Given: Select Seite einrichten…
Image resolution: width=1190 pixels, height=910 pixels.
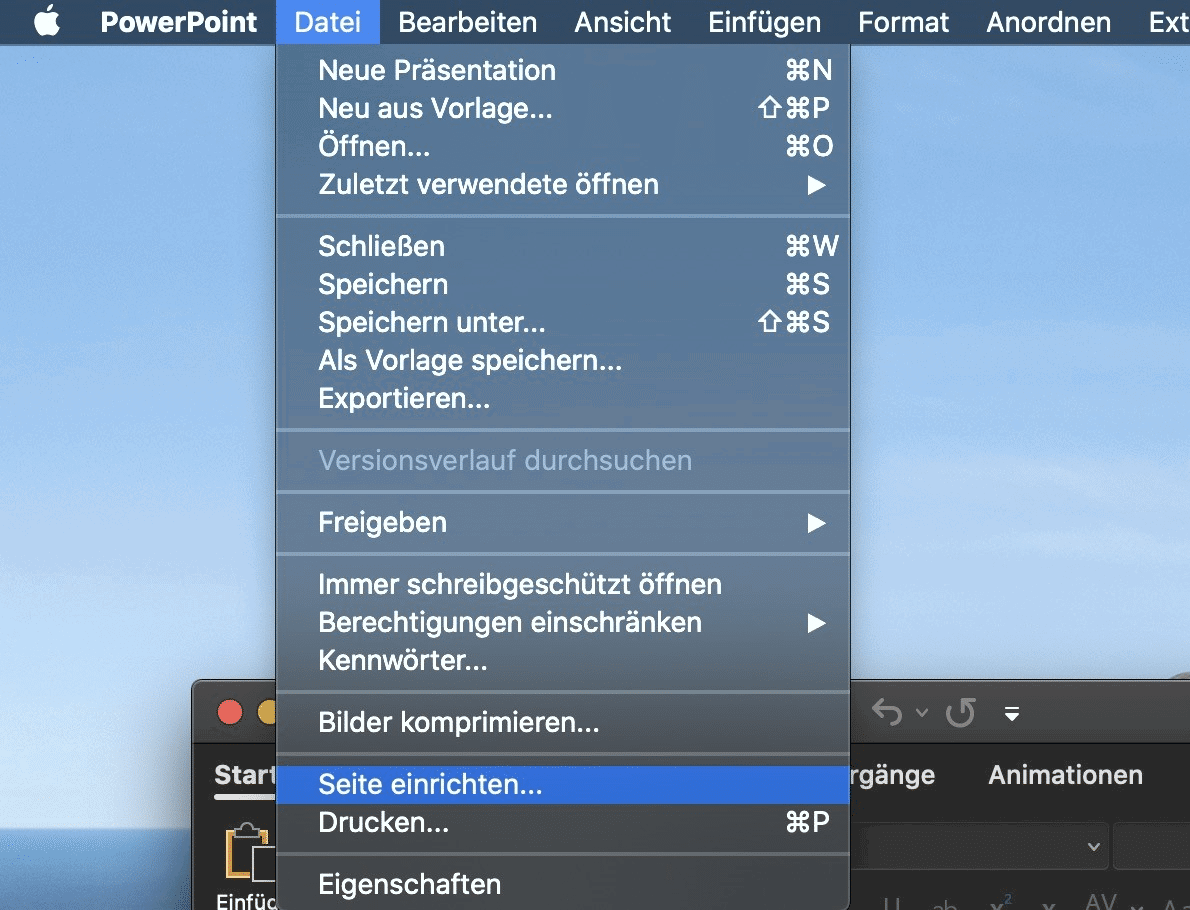Looking at the screenshot, I should point(562,784).
